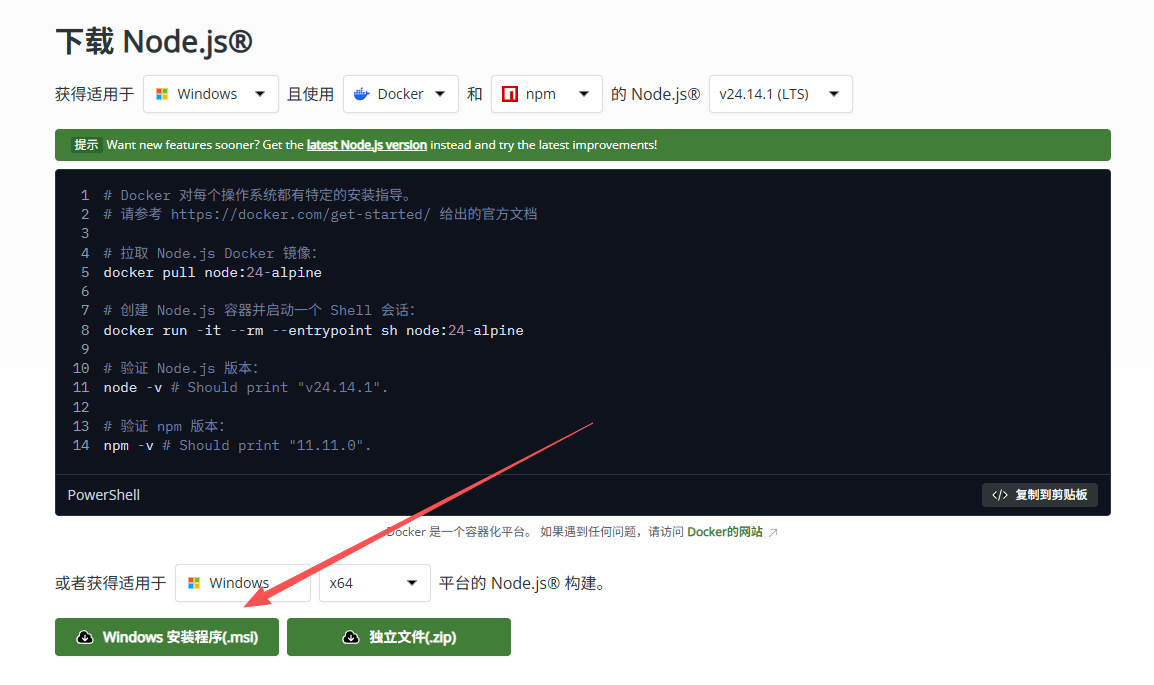Viewport: 1154px width, 685px height.
Task: Click the external link arrow beside Docker的网站
Action: pos(773,532)
